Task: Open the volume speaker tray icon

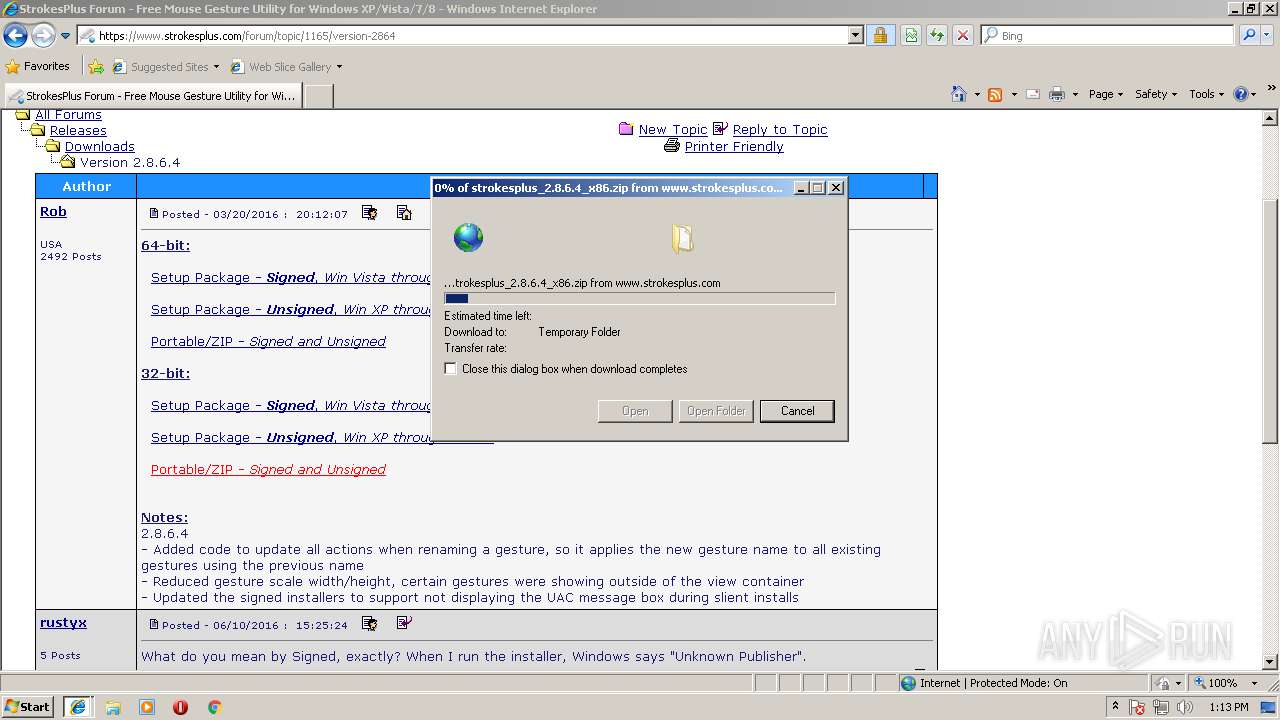Action: pyautogui.click(x=1186, y=707)
